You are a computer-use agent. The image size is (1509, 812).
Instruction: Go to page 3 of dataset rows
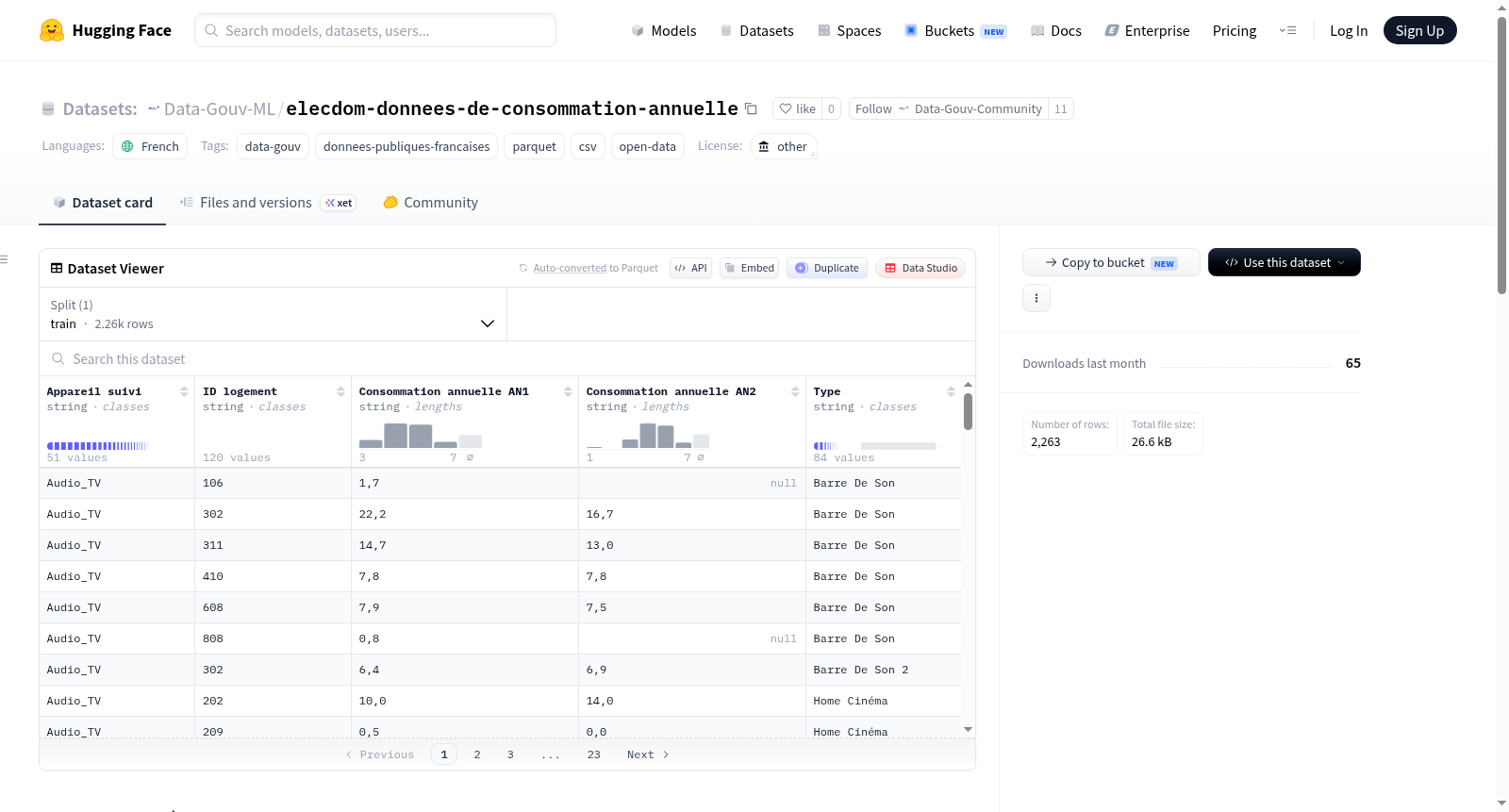click(x=510, y=754)
